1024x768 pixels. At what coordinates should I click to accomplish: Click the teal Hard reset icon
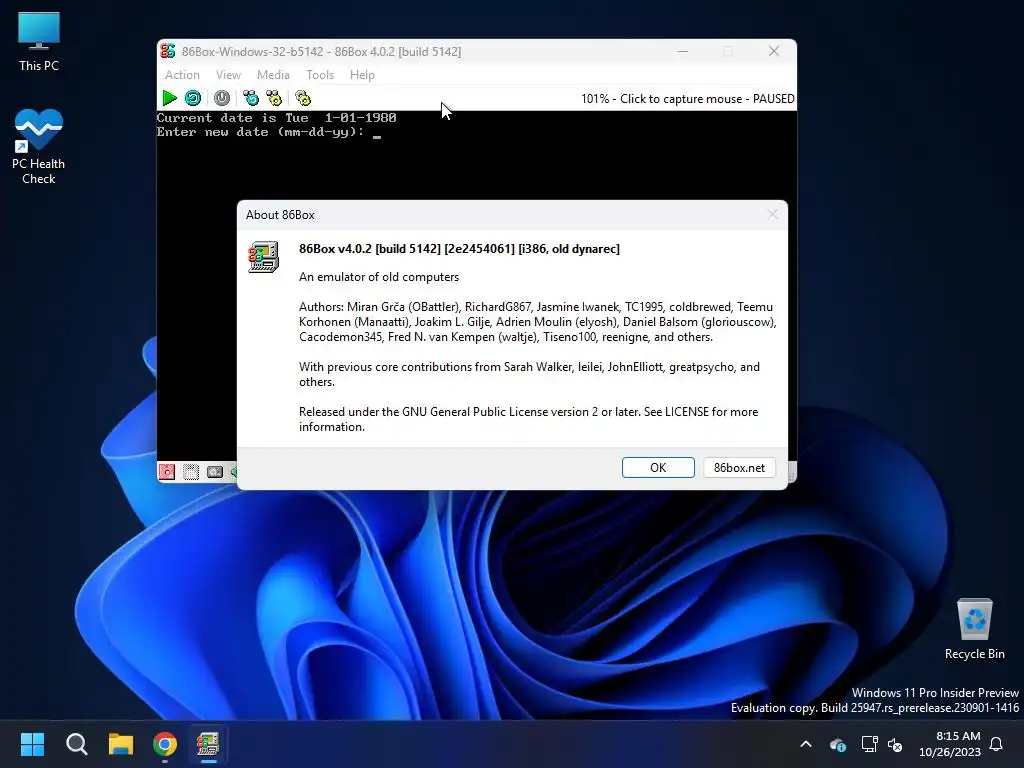(x=193, y=98)
